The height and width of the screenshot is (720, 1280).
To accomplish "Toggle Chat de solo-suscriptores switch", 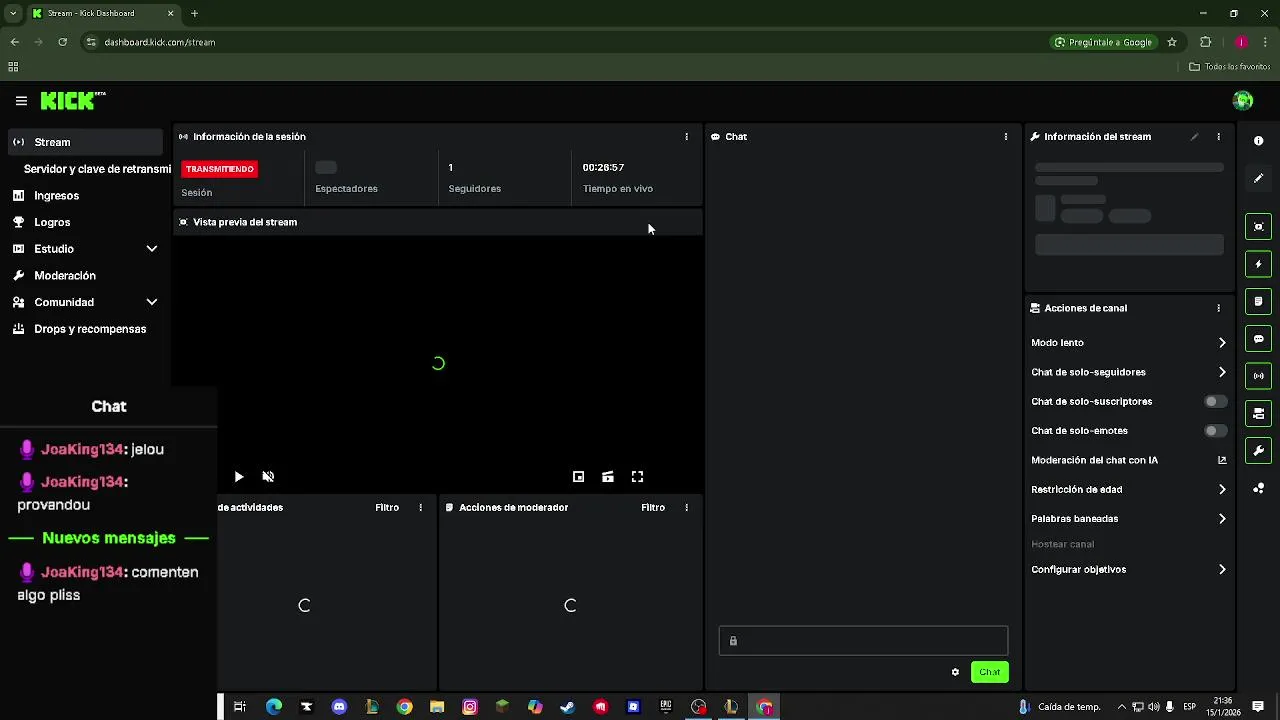I will [1215, 401].
